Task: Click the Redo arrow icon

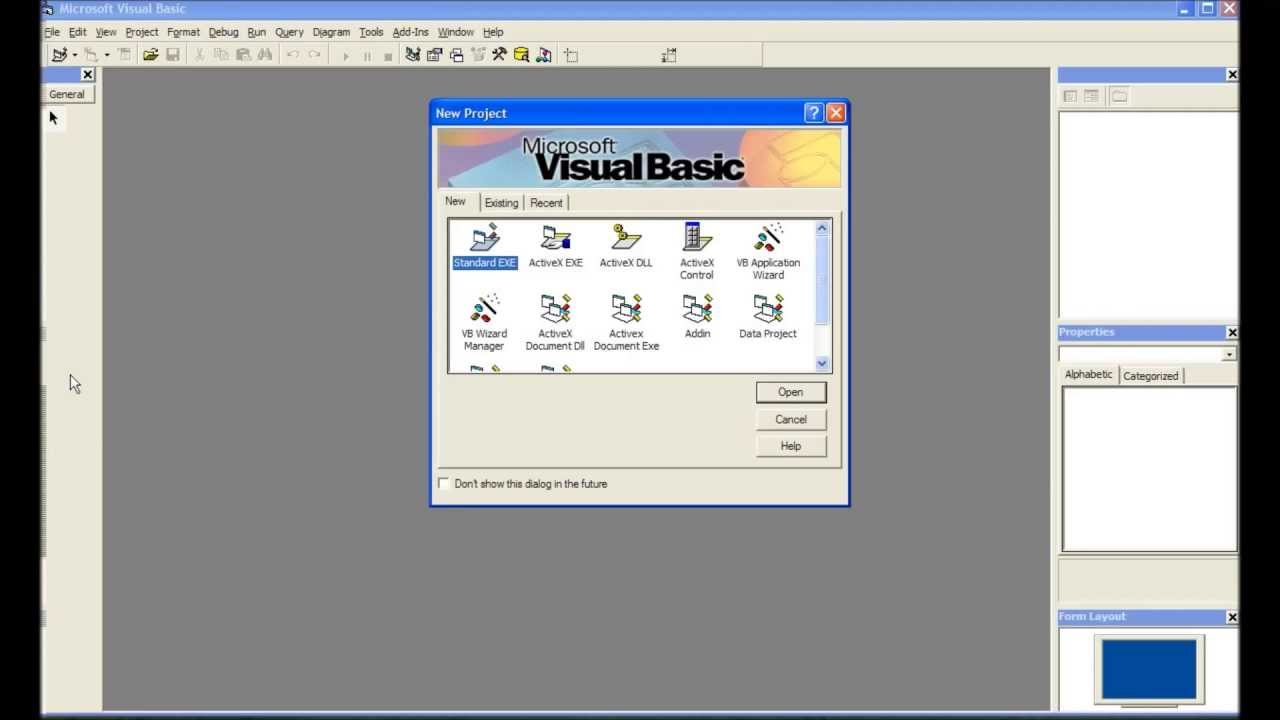Action: coord(314,55)
